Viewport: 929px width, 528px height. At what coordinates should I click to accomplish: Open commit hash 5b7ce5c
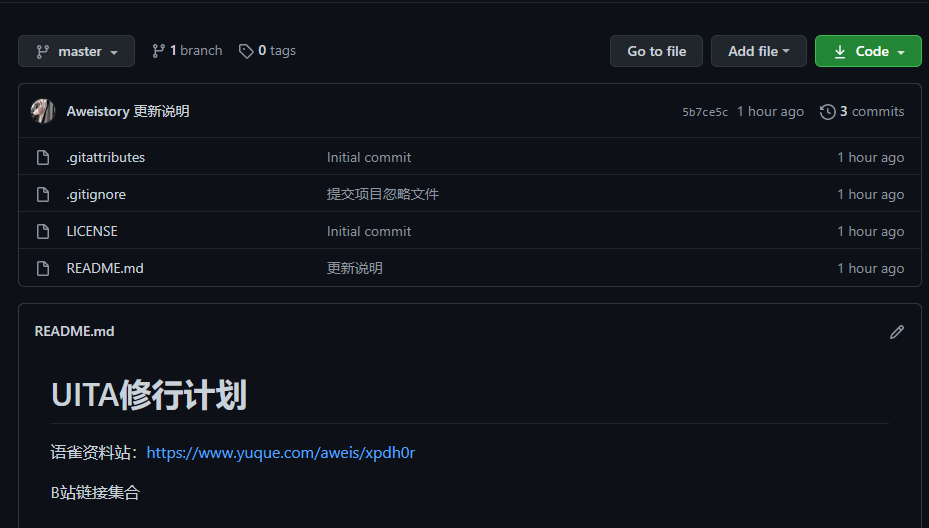[705, 112]
